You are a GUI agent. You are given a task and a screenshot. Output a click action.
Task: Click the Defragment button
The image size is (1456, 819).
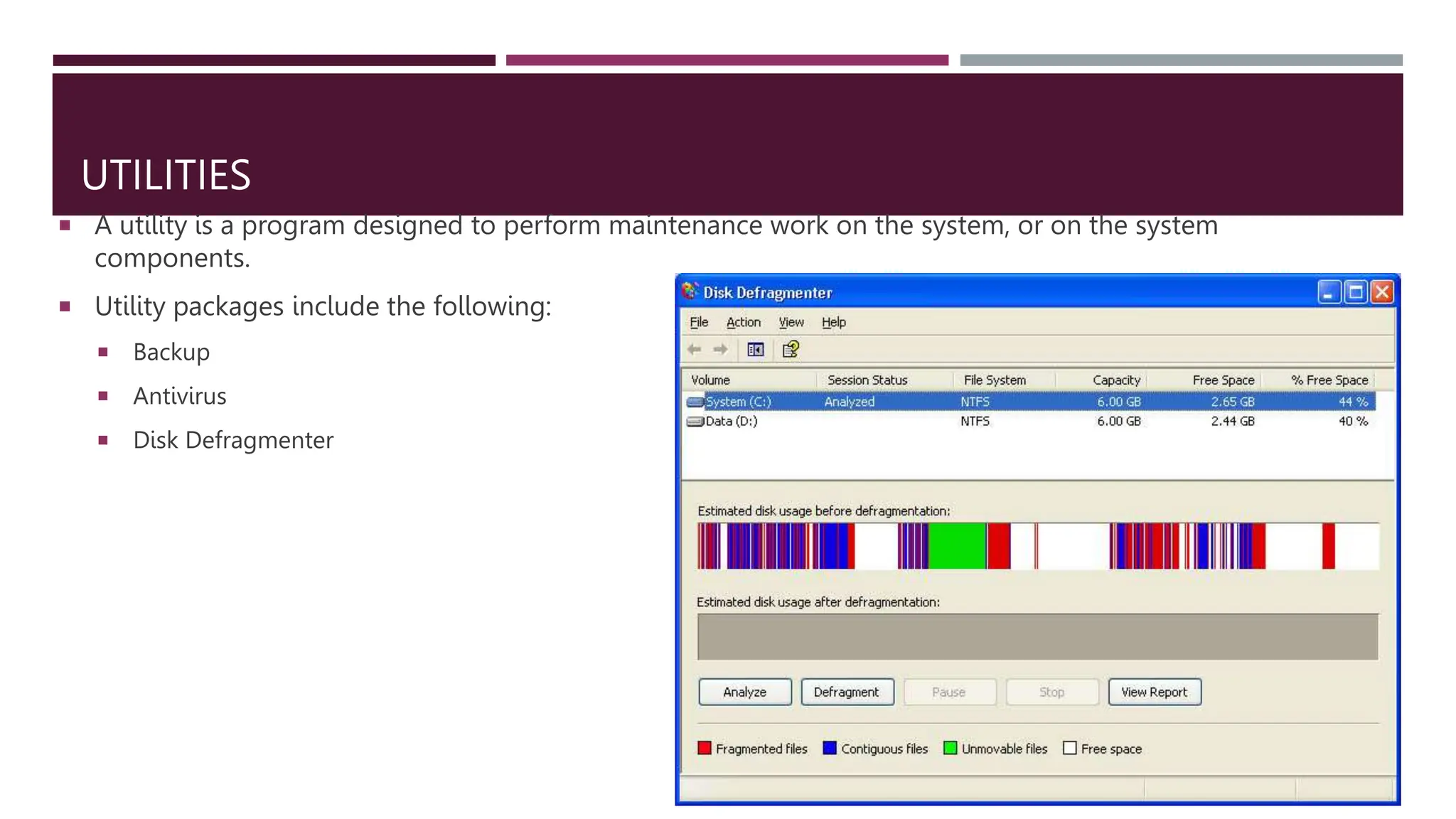pyautogui.click(x=847, y=692)
